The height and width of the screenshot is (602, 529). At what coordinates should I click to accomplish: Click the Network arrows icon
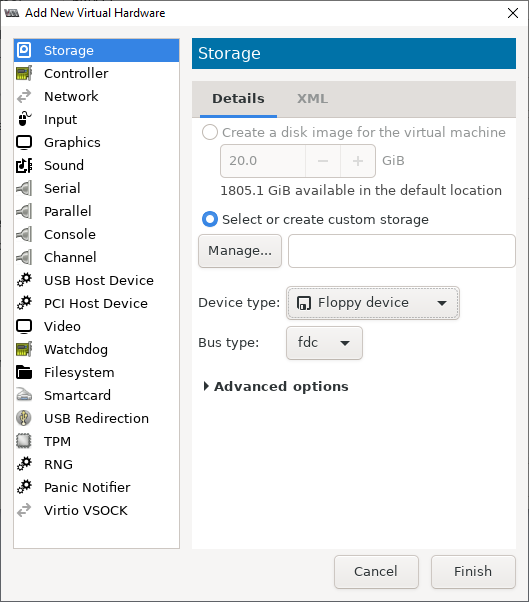tap(24, 96)
